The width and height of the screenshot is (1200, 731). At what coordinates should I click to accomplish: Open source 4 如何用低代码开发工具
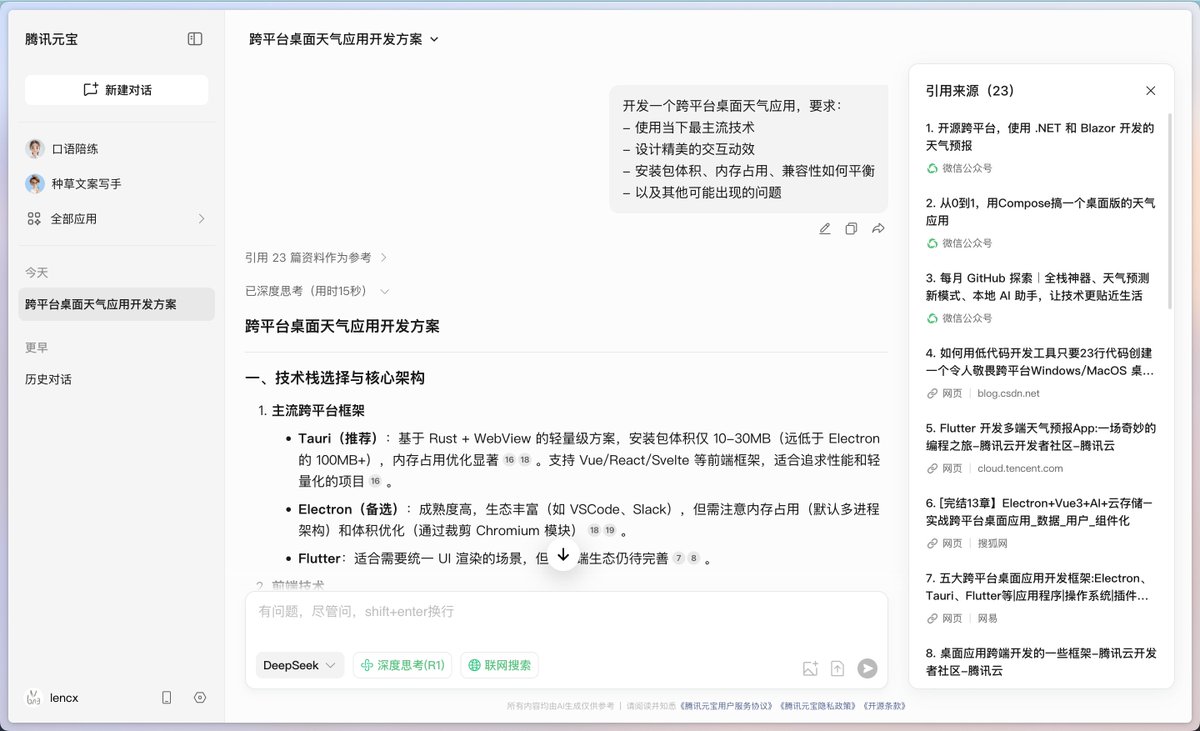(1040, 362)
